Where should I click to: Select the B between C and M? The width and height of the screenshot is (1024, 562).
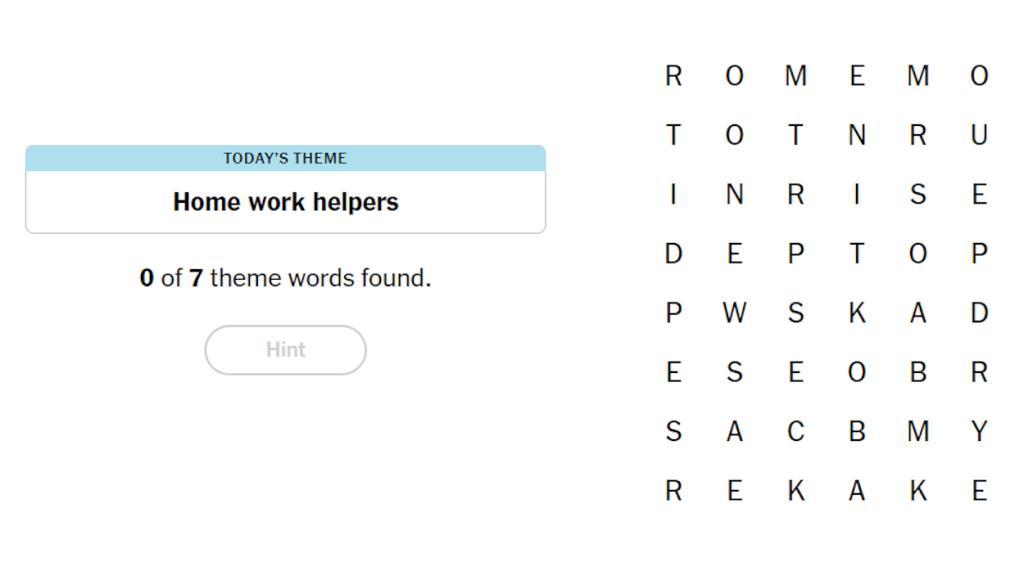[x=857, y=432]
